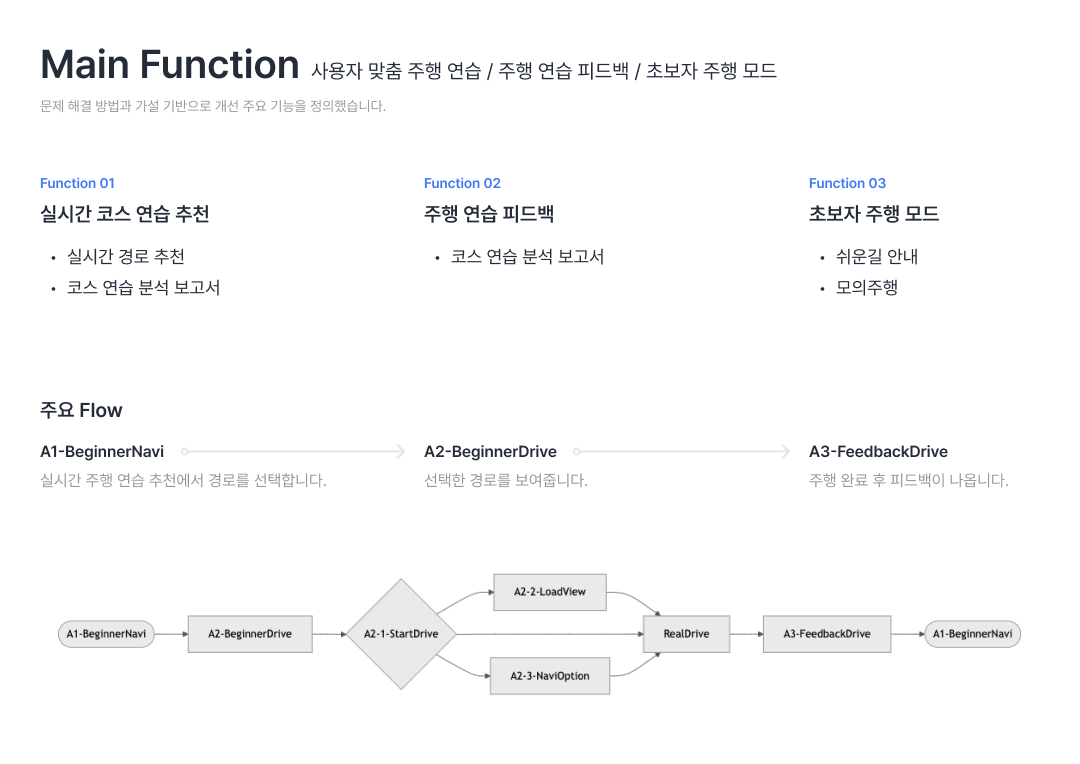Click the 실시간 경로 추천 bullet item
This screenshot has width=1080, height=764.
pos(126,257)
